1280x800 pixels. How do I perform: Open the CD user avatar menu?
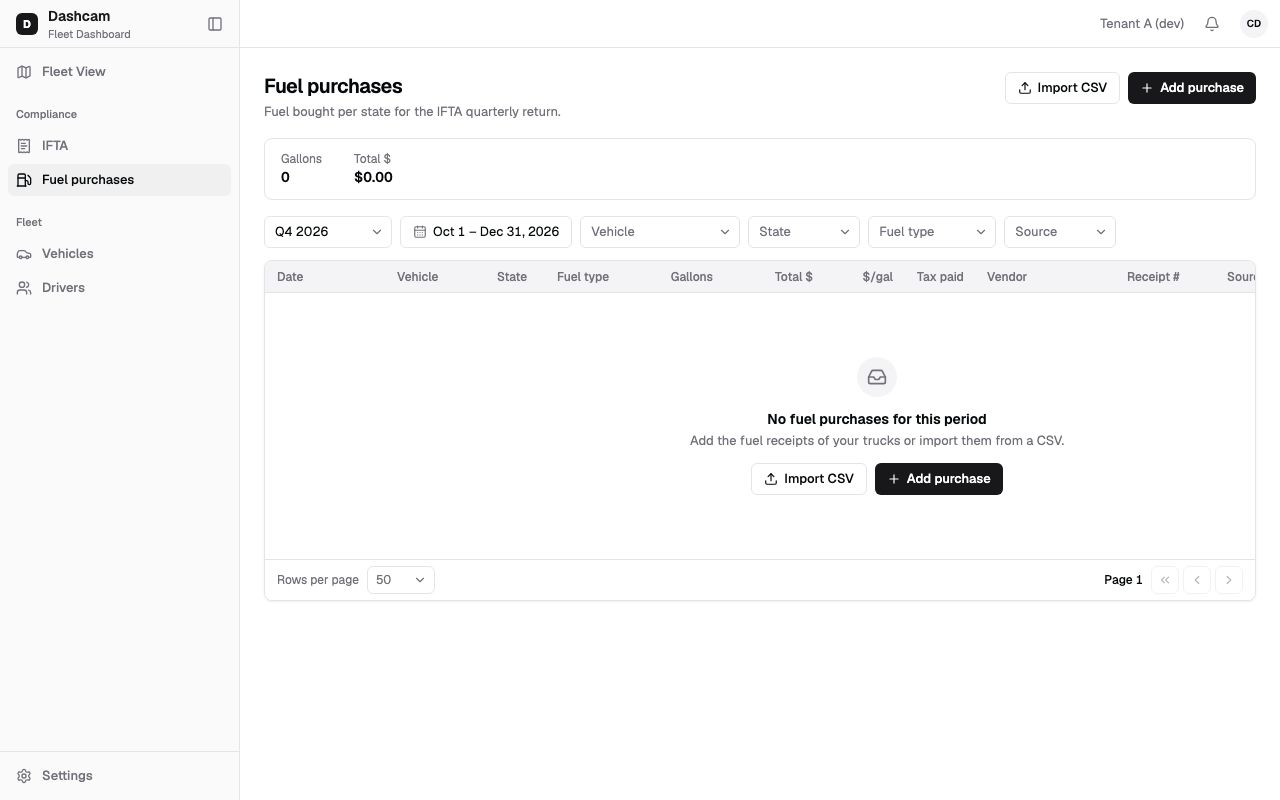point(1254,24)
